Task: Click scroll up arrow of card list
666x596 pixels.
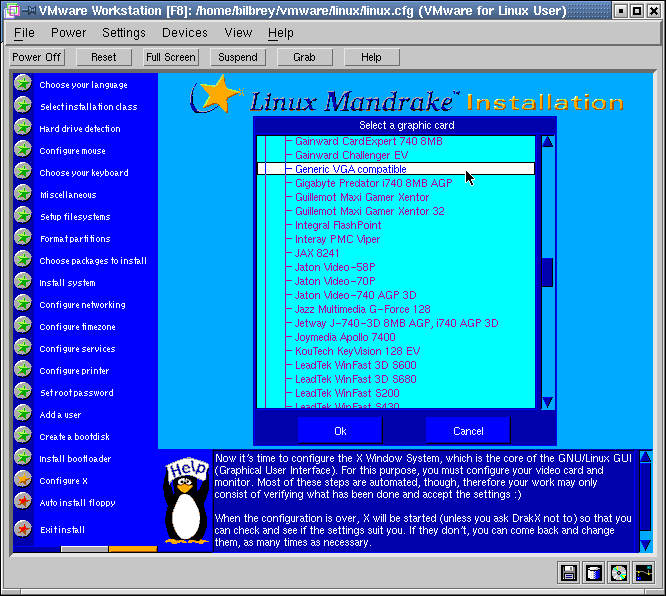Action: [x=547, y=141]
